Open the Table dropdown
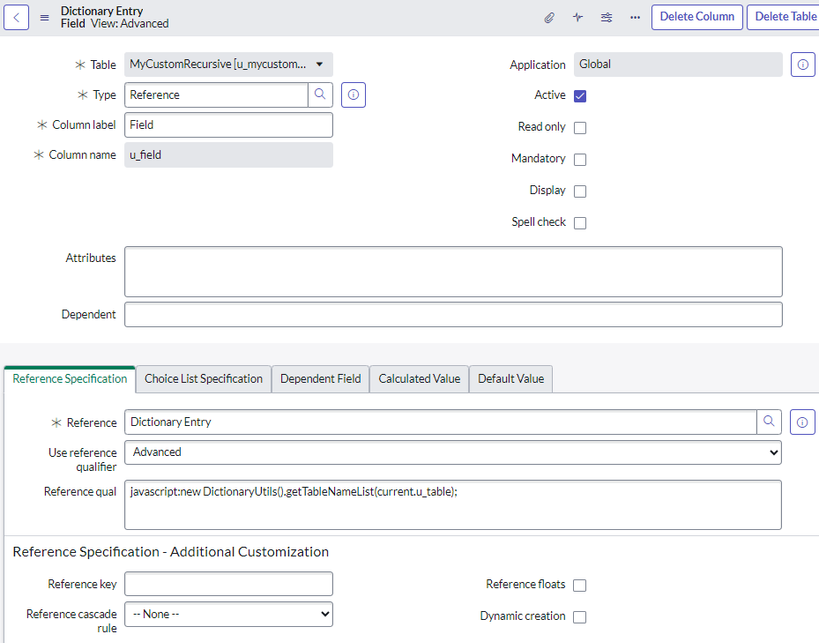Image resolution: width=819 pixels, height=643 pixels. [x=228, y=64]
